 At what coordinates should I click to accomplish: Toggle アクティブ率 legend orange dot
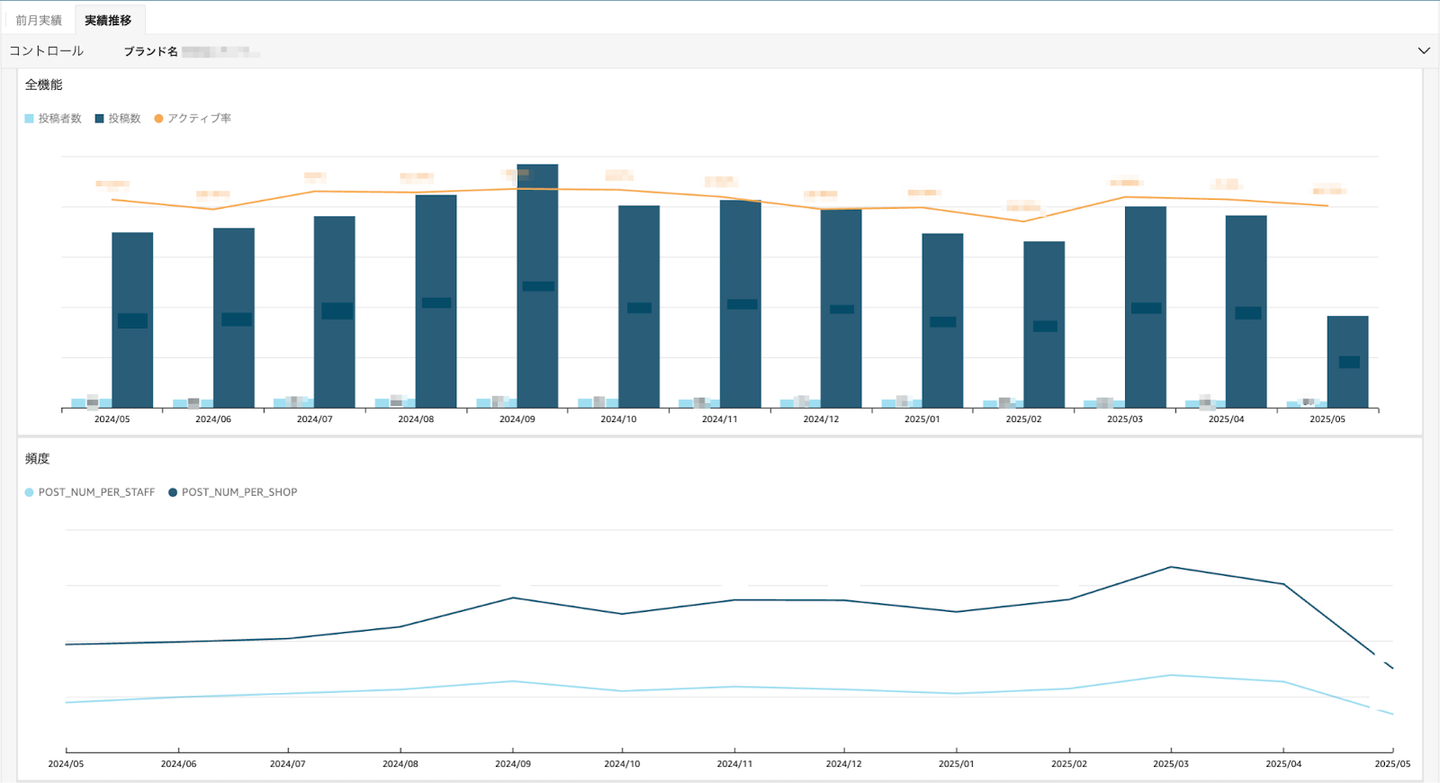point(159,118)
